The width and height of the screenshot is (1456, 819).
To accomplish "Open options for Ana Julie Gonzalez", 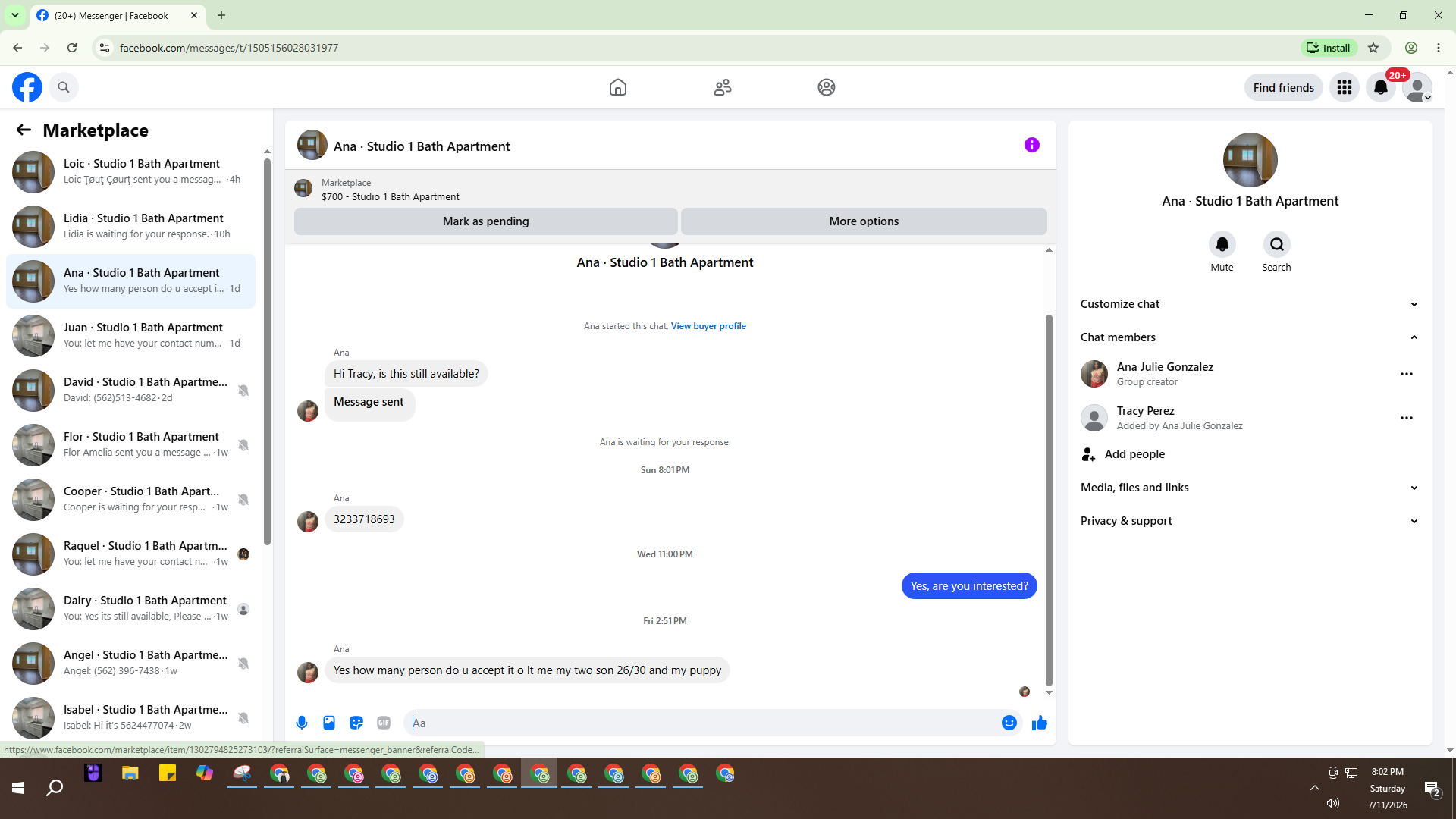I will pyautogui.click(x=1407, y=374).
